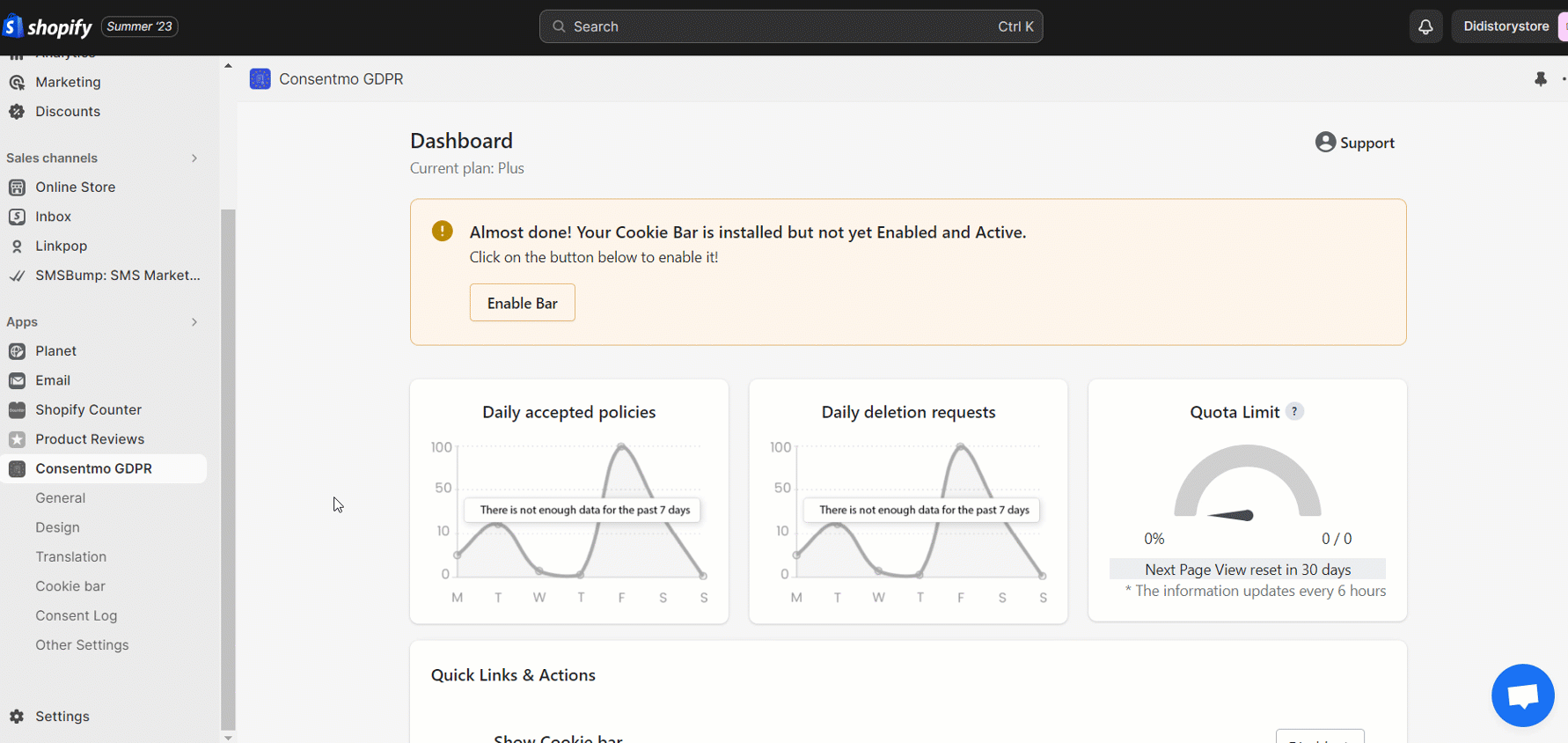The width and height of the screenshot is (1568, 743).
Task: Open the Translation submenu item
Action: click(x=70, y=557)
